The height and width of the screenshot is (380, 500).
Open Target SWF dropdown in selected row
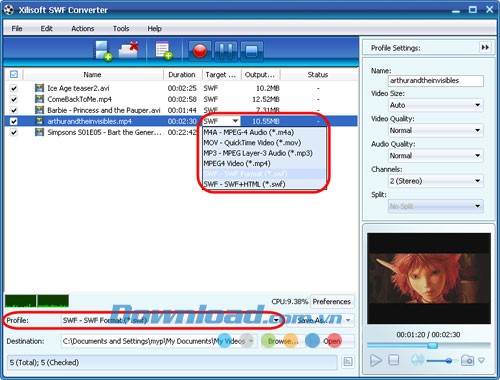235,121
